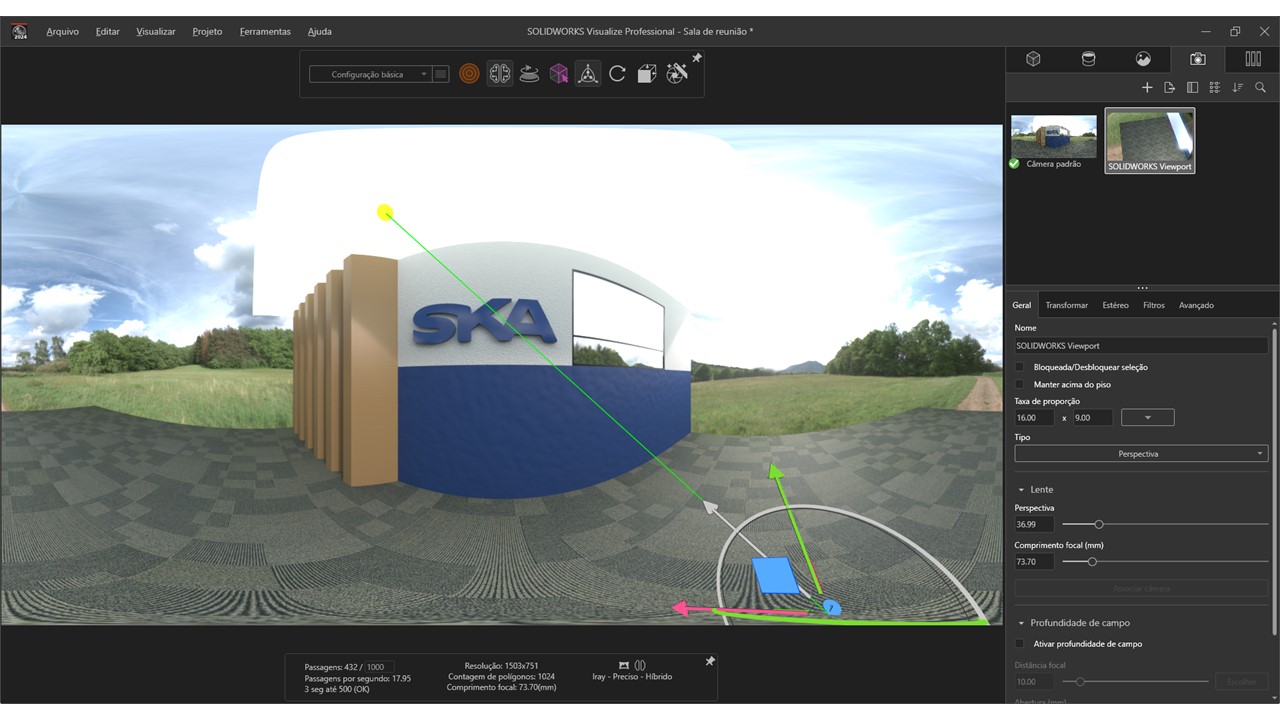
Task: Unpin the render status heads-up display
Action: (710, 661)
